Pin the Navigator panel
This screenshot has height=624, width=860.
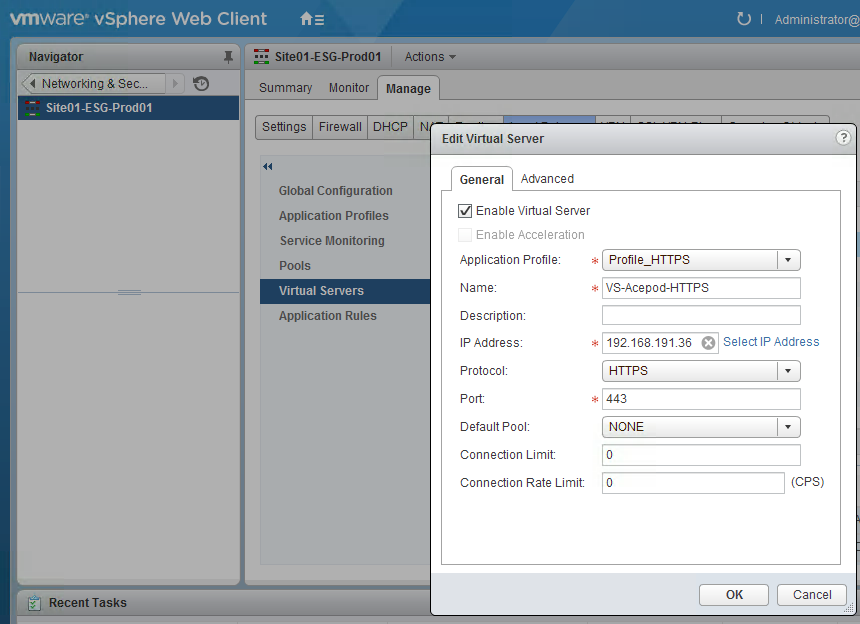(x=228, y=56)
